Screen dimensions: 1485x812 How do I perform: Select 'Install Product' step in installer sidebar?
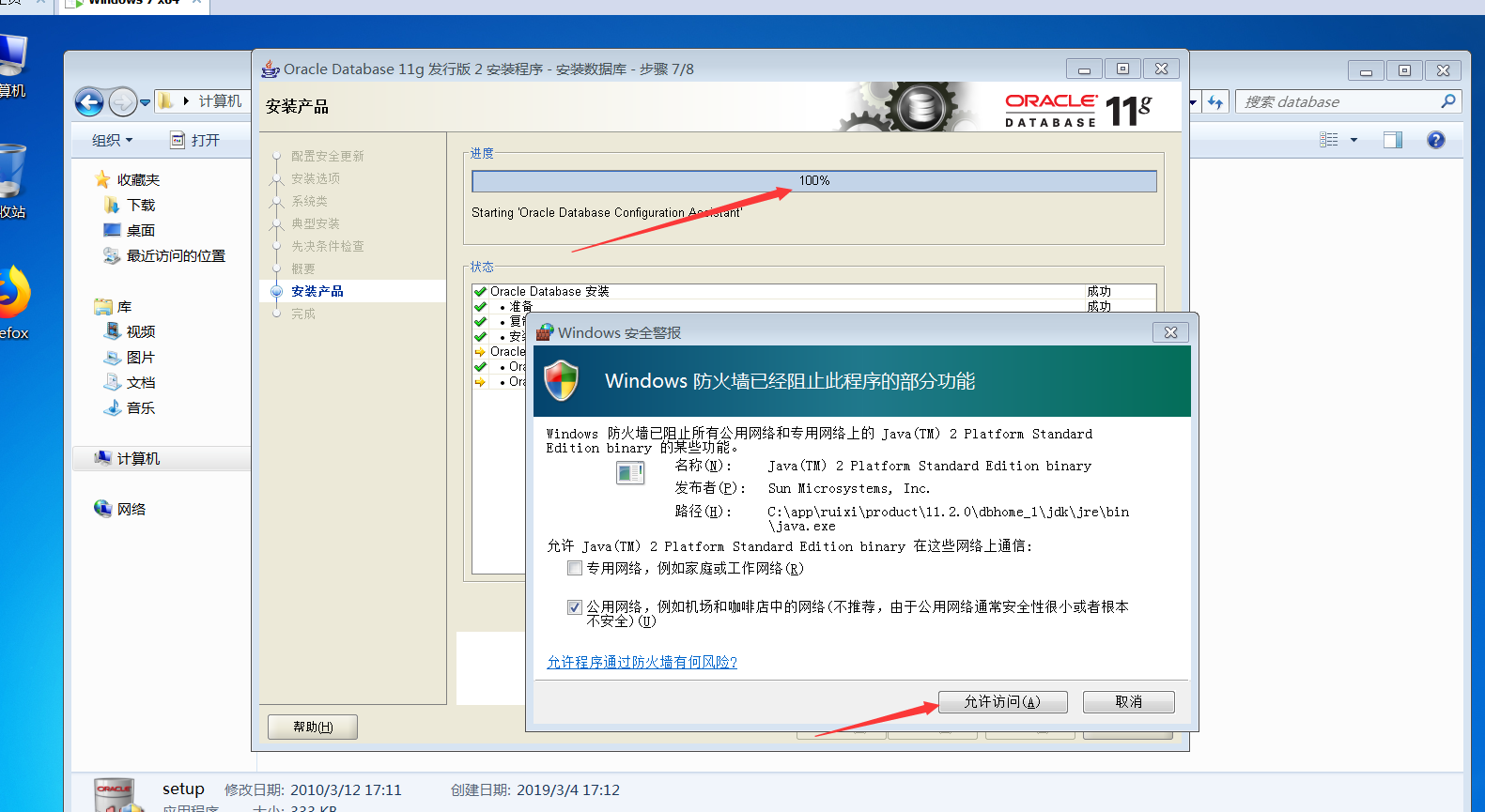click(317, 291)
